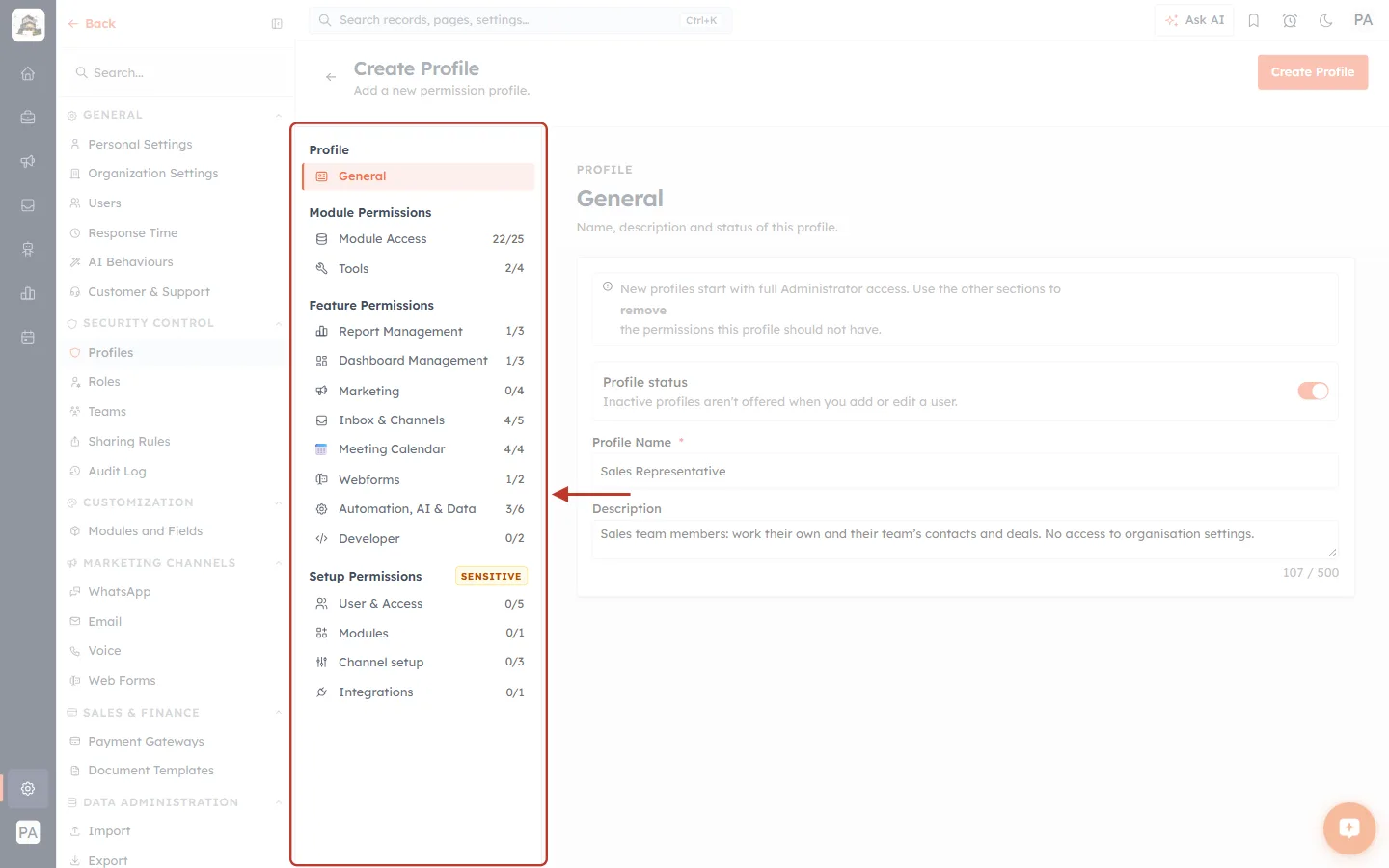Collapse the MARKETING CHANNELS section chevron
The width and height of the screenshot is (1389, 868).
pos(279,563)
